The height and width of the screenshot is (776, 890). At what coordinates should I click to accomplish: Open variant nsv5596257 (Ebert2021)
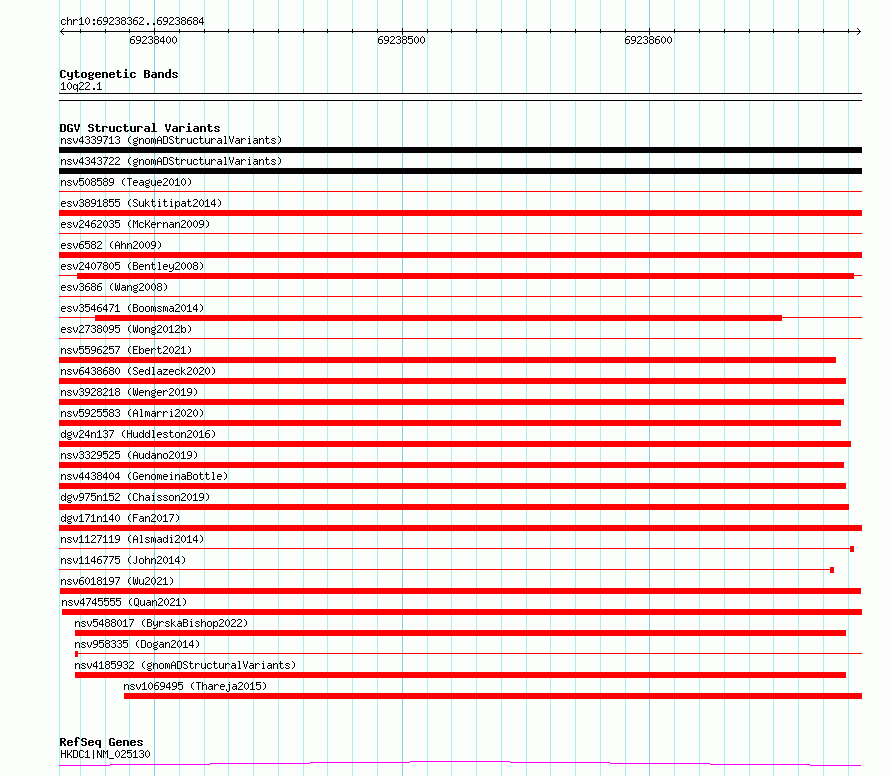[x=126, y=350]
